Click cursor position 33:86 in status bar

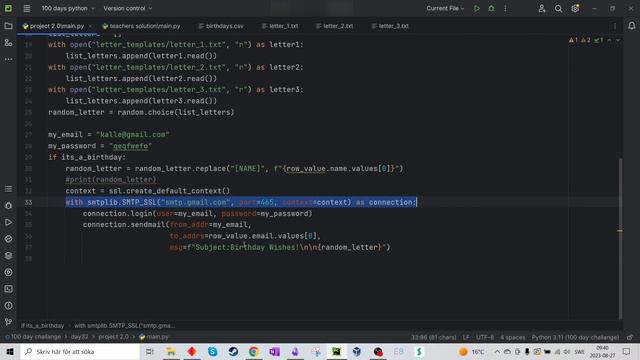(x=433, y=337)
